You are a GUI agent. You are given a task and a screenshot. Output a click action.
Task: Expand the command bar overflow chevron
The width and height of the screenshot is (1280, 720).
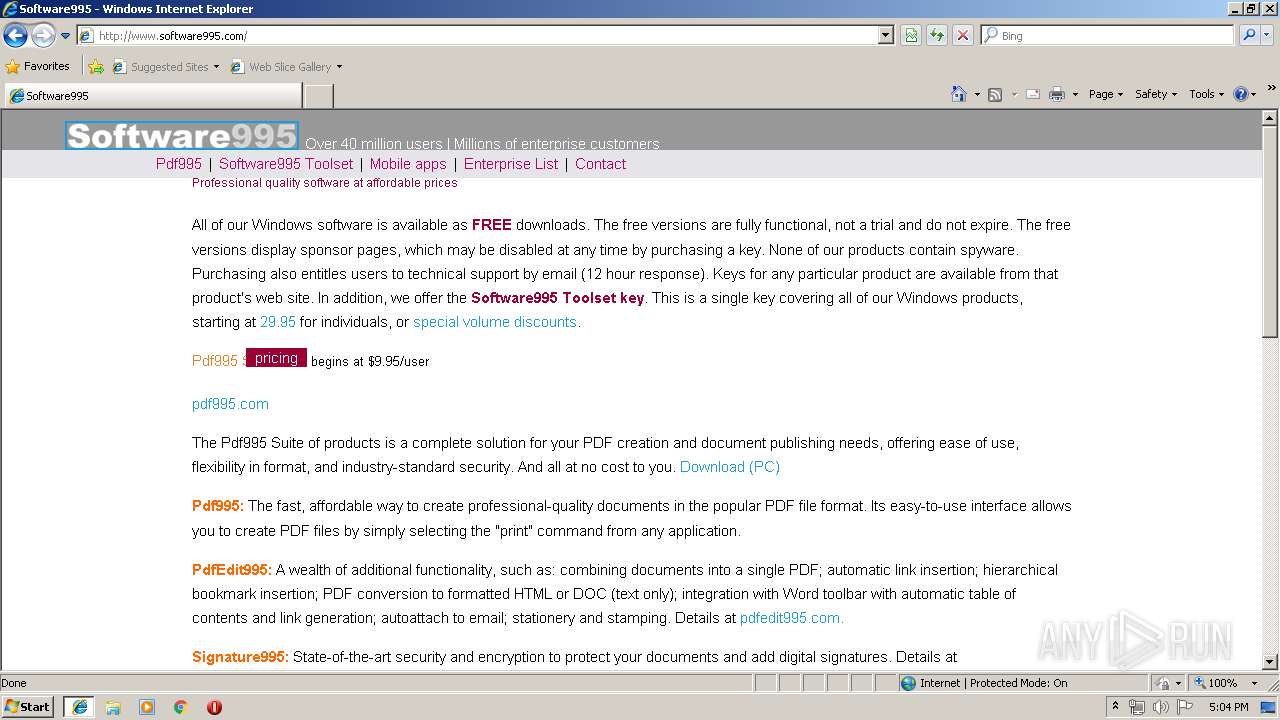click(x=1271, y=88)
